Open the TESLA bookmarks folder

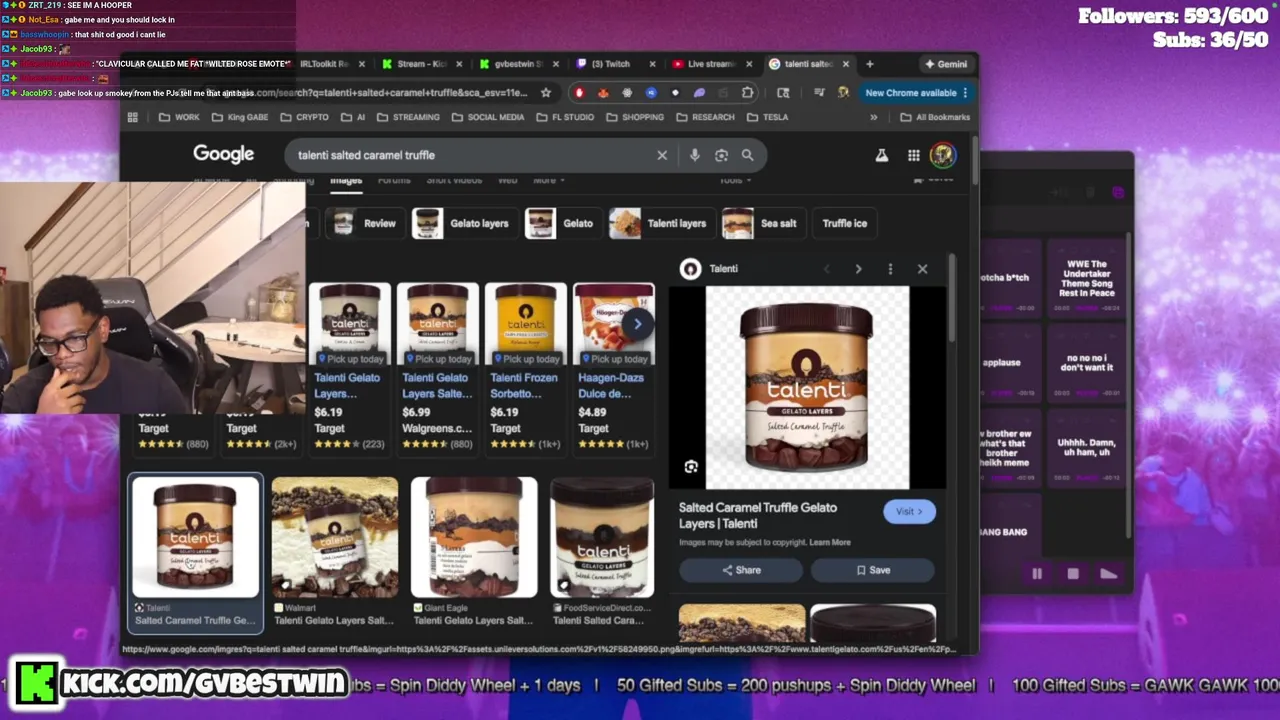(767, 117)
